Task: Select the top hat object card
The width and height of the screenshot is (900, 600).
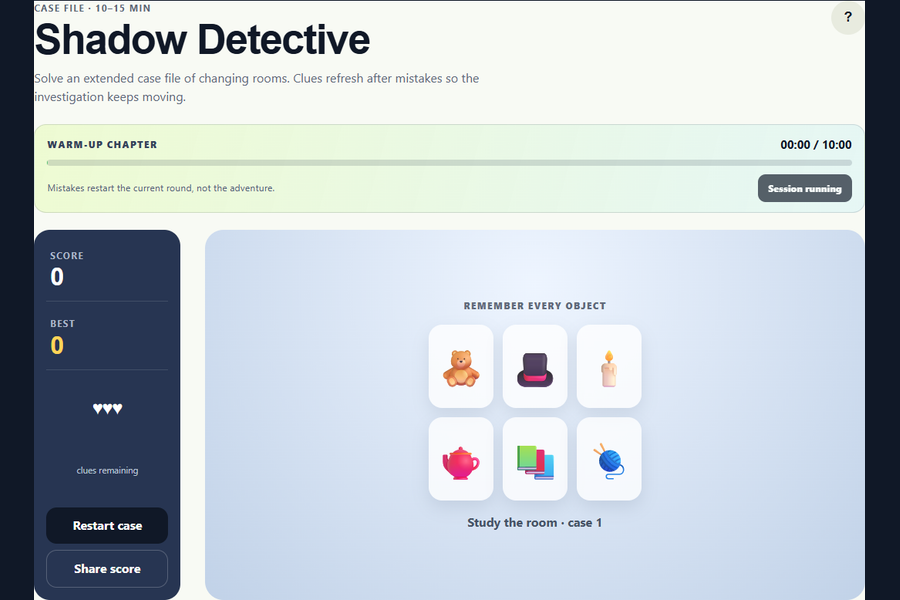Action: click(535, 366)
